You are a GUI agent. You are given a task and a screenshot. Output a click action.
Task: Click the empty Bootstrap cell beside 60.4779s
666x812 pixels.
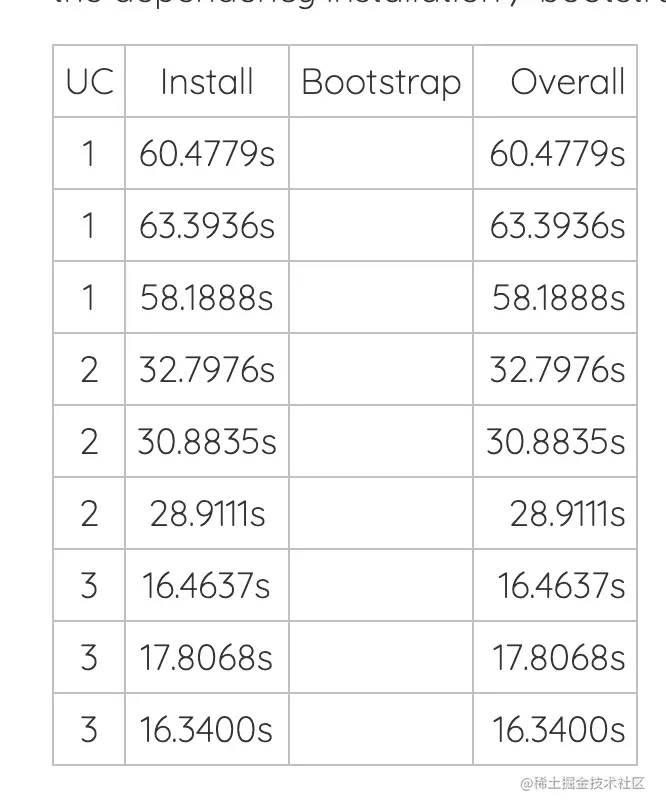[x=381, y=153]
